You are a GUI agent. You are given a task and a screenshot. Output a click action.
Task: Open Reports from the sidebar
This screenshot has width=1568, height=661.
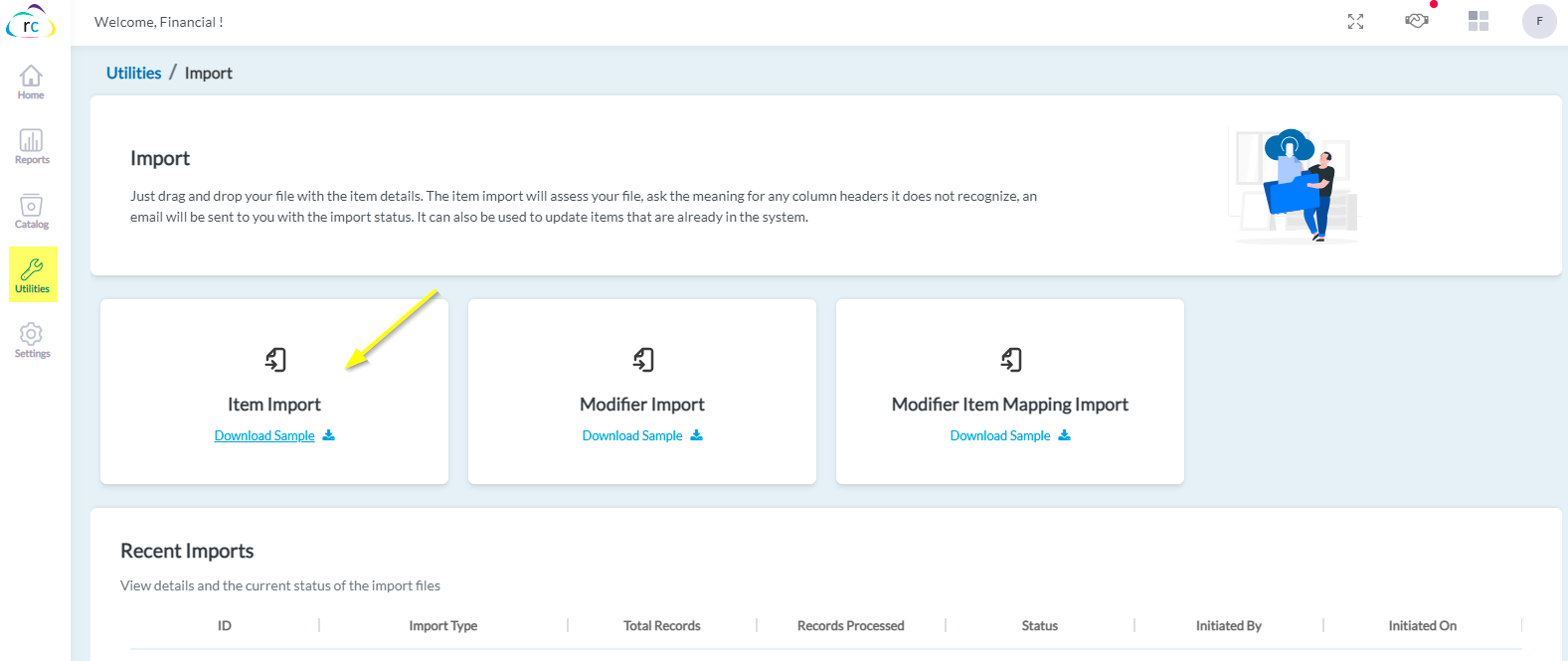click(x=31, y=146)
